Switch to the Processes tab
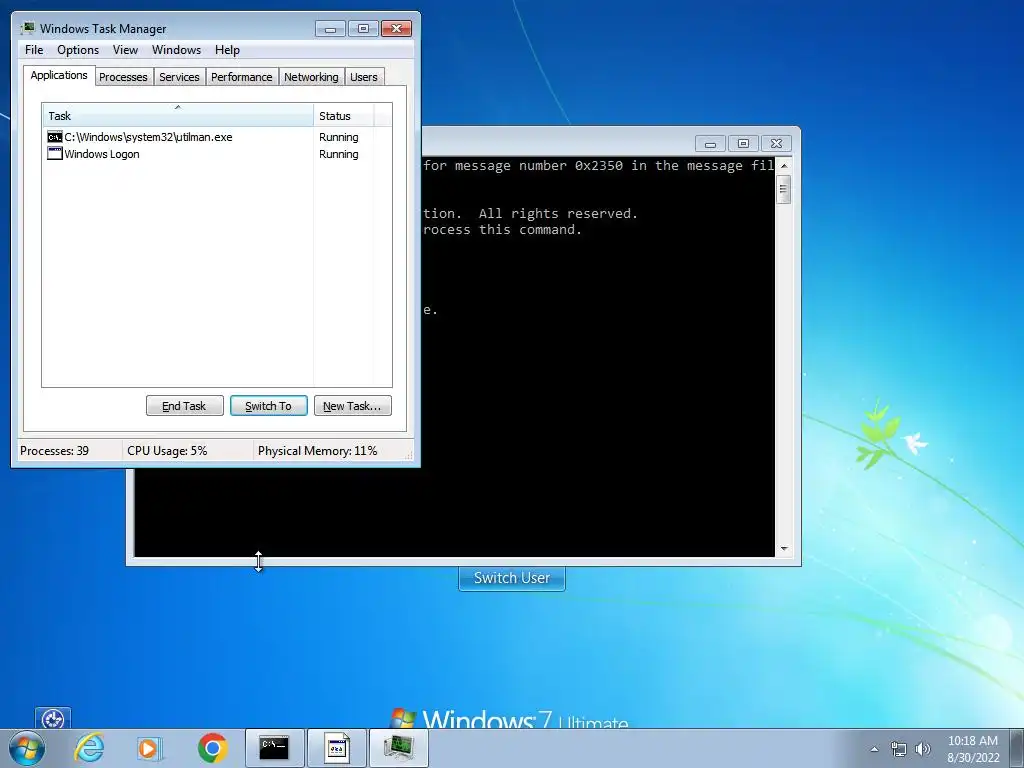This screenshot has width=1024, height=768. [123, 77]
